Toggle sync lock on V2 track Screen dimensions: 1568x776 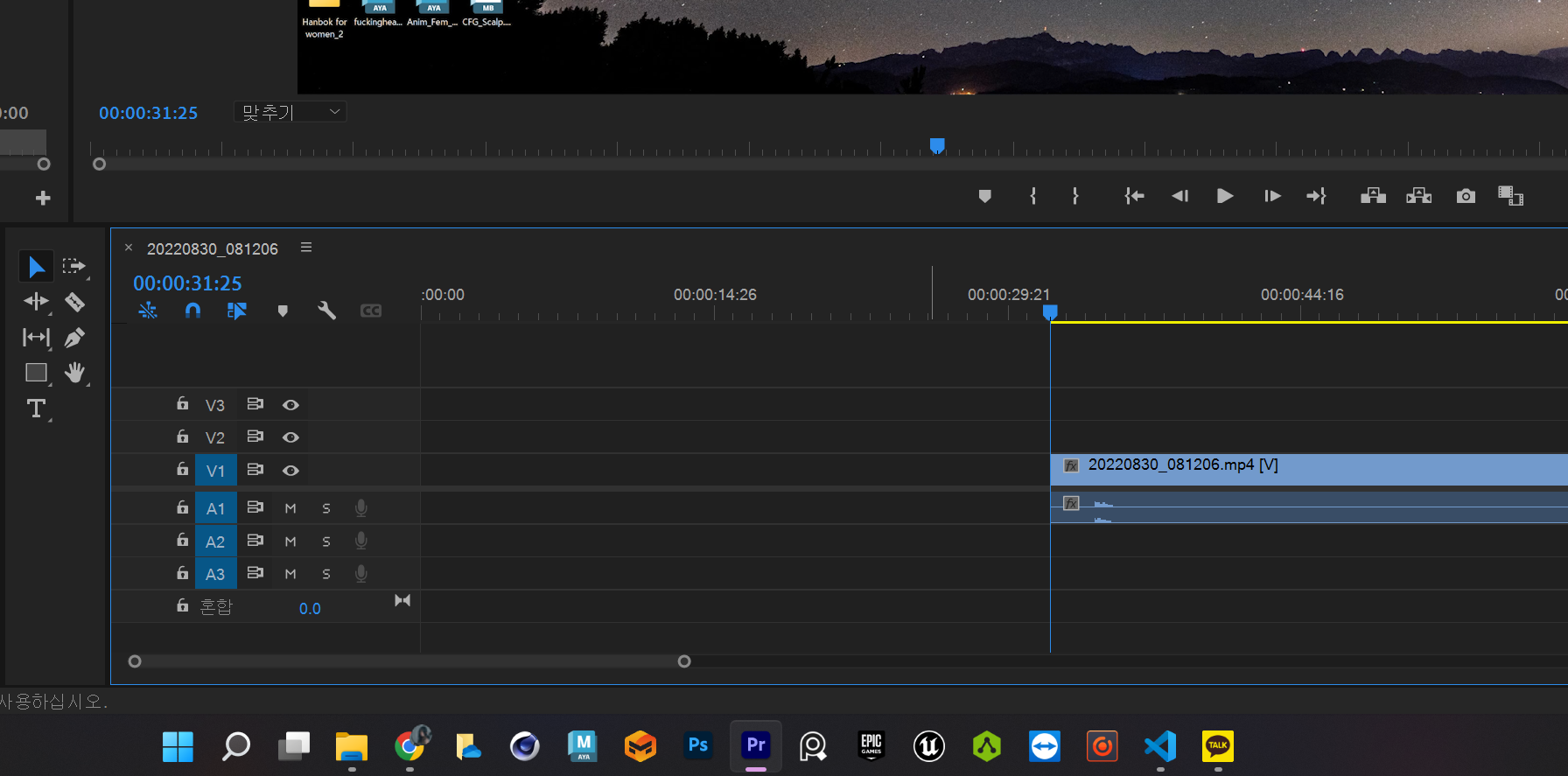click(x=255, y=436)
